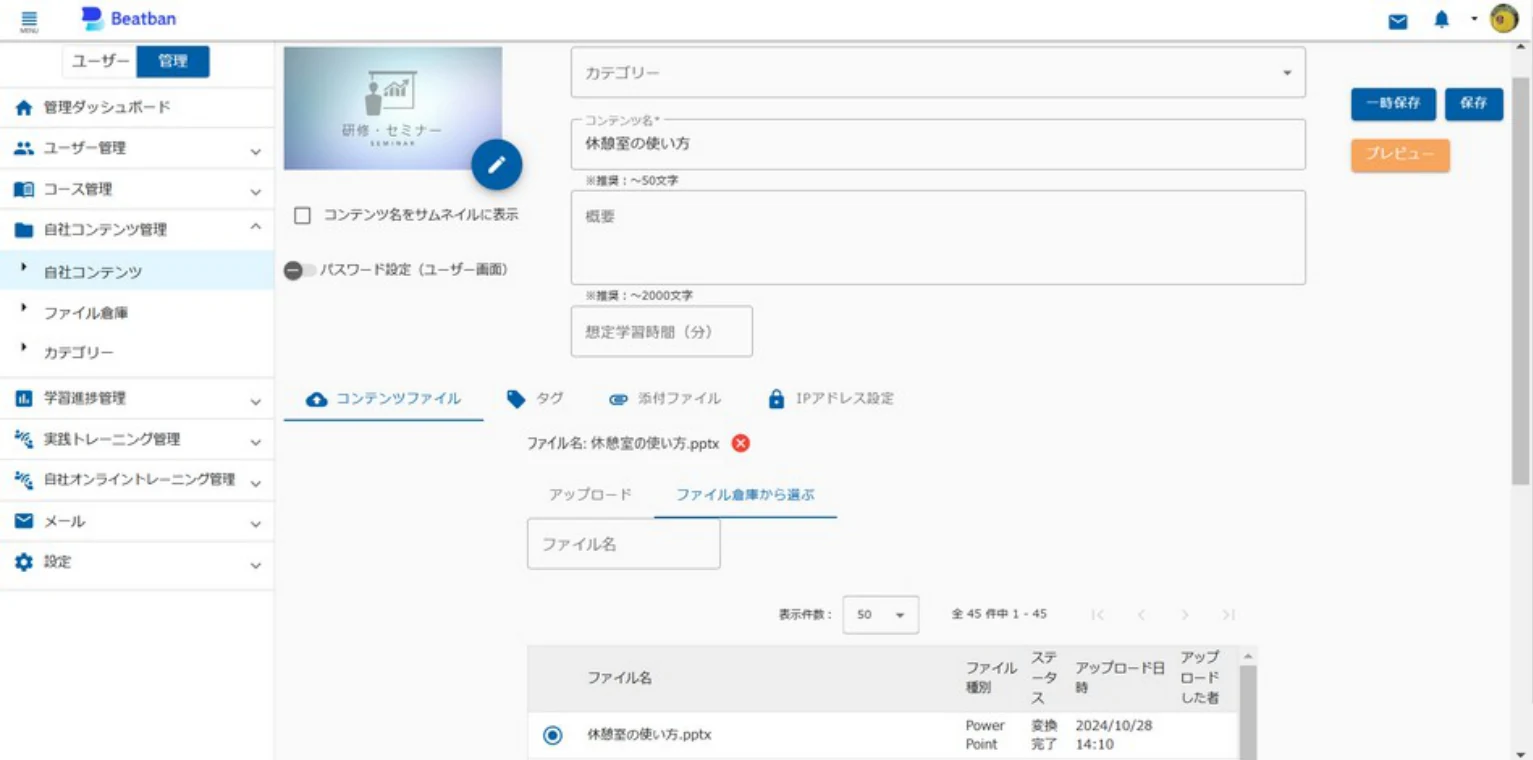Click the 保存 button
This screenshot has width=1533, height=760.
click(x=1474, y=104)
